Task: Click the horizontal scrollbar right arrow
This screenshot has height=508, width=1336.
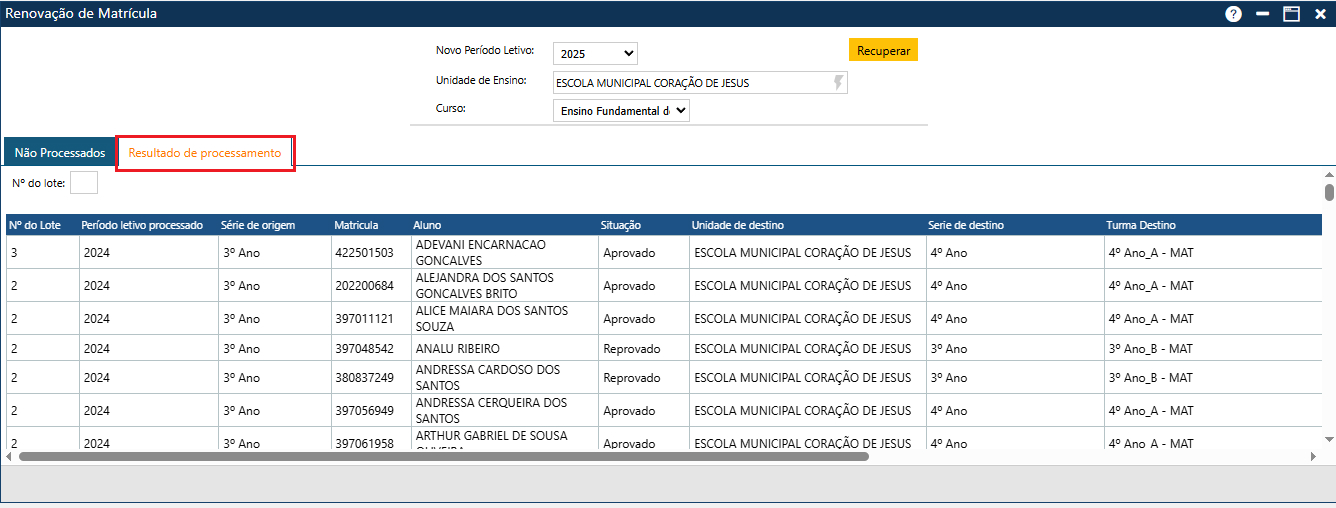Action: coord(1313,457)
